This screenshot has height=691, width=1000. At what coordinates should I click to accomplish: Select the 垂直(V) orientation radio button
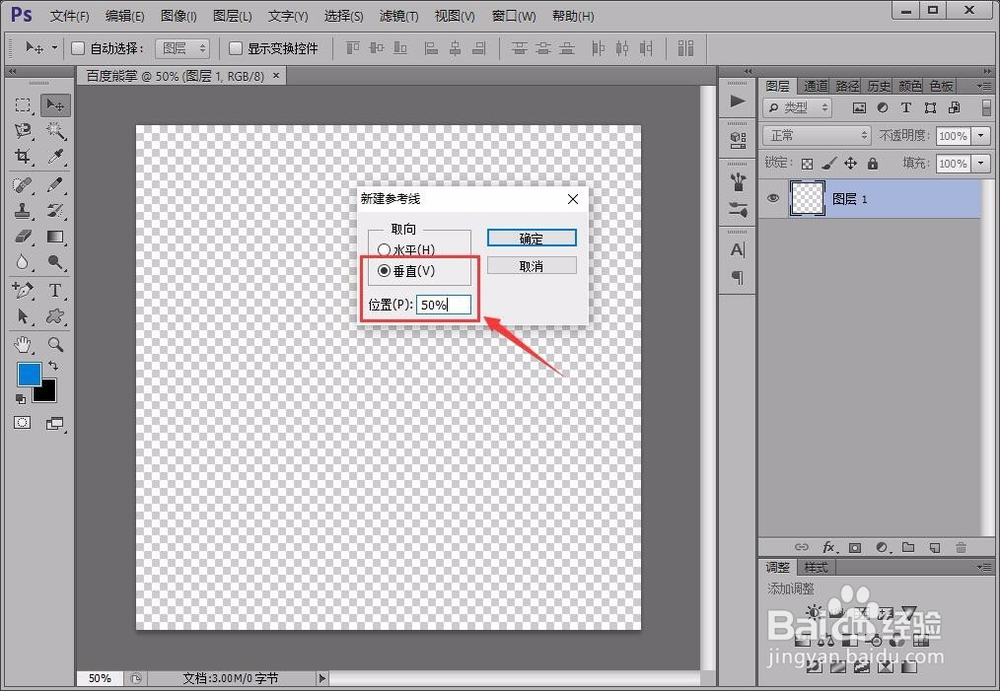click(384, 271)
